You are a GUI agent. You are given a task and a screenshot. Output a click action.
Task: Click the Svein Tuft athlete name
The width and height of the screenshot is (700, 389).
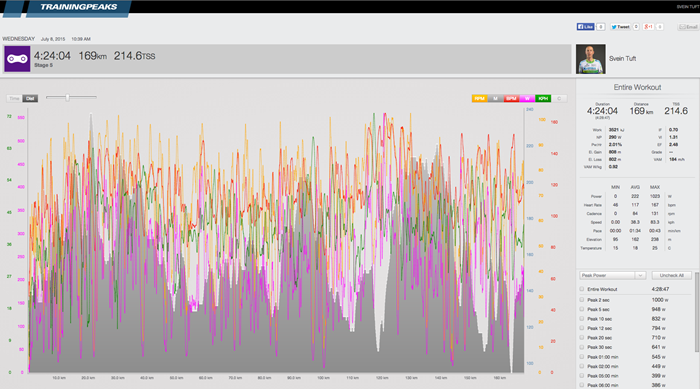pos(622,59)
